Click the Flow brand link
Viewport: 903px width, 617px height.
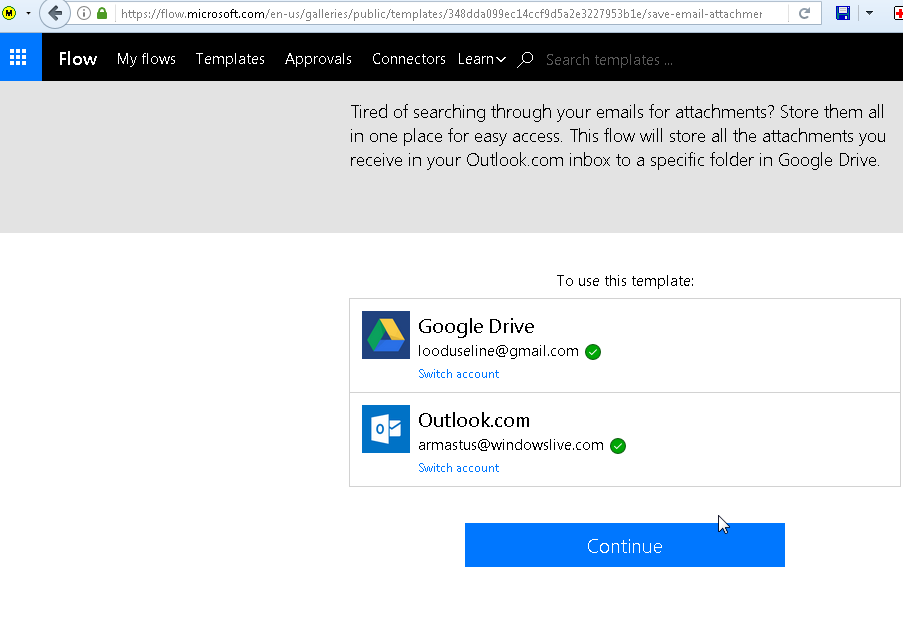(78, 59)
